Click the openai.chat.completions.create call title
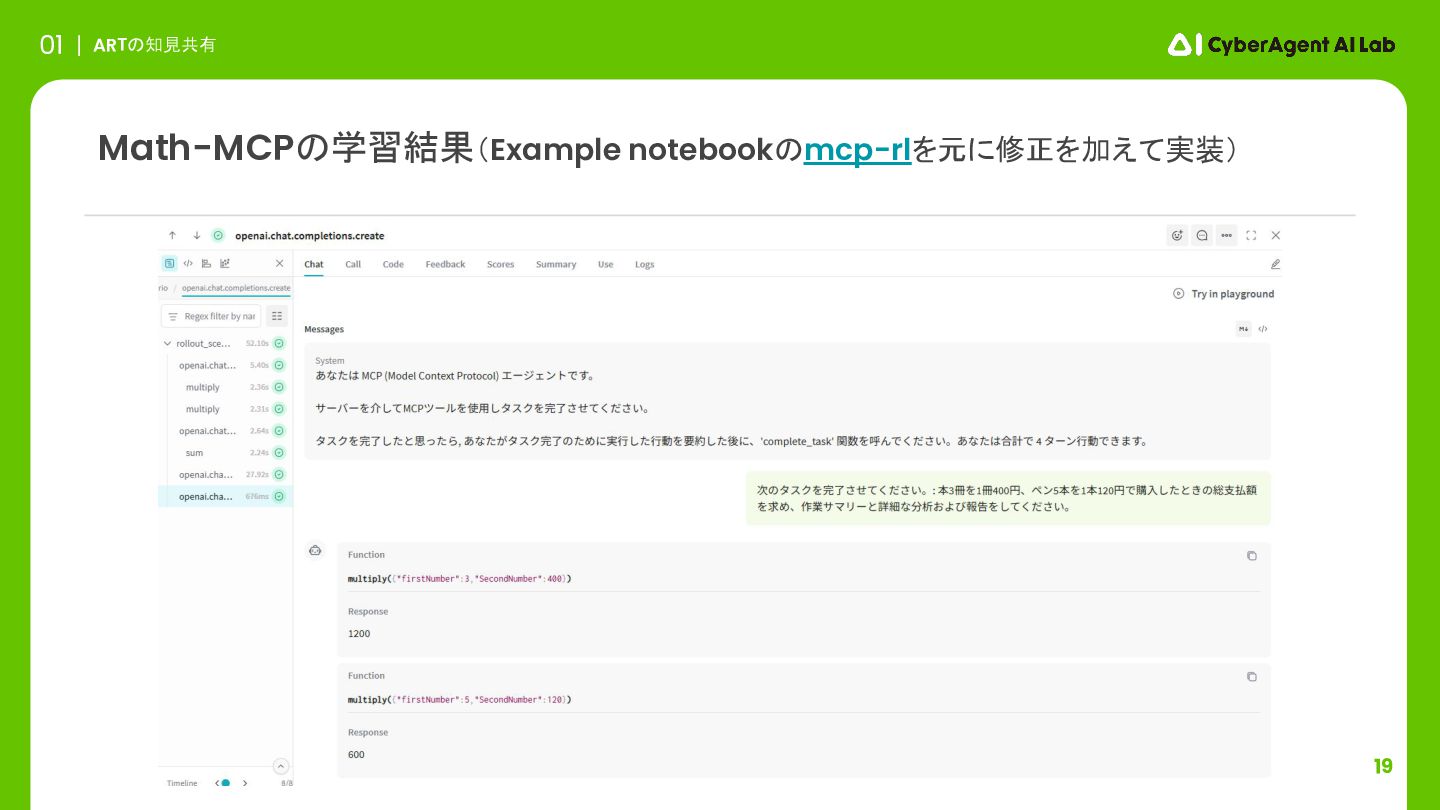Image resolution: width=1440 pixels, height=810 pixels. 309,236
